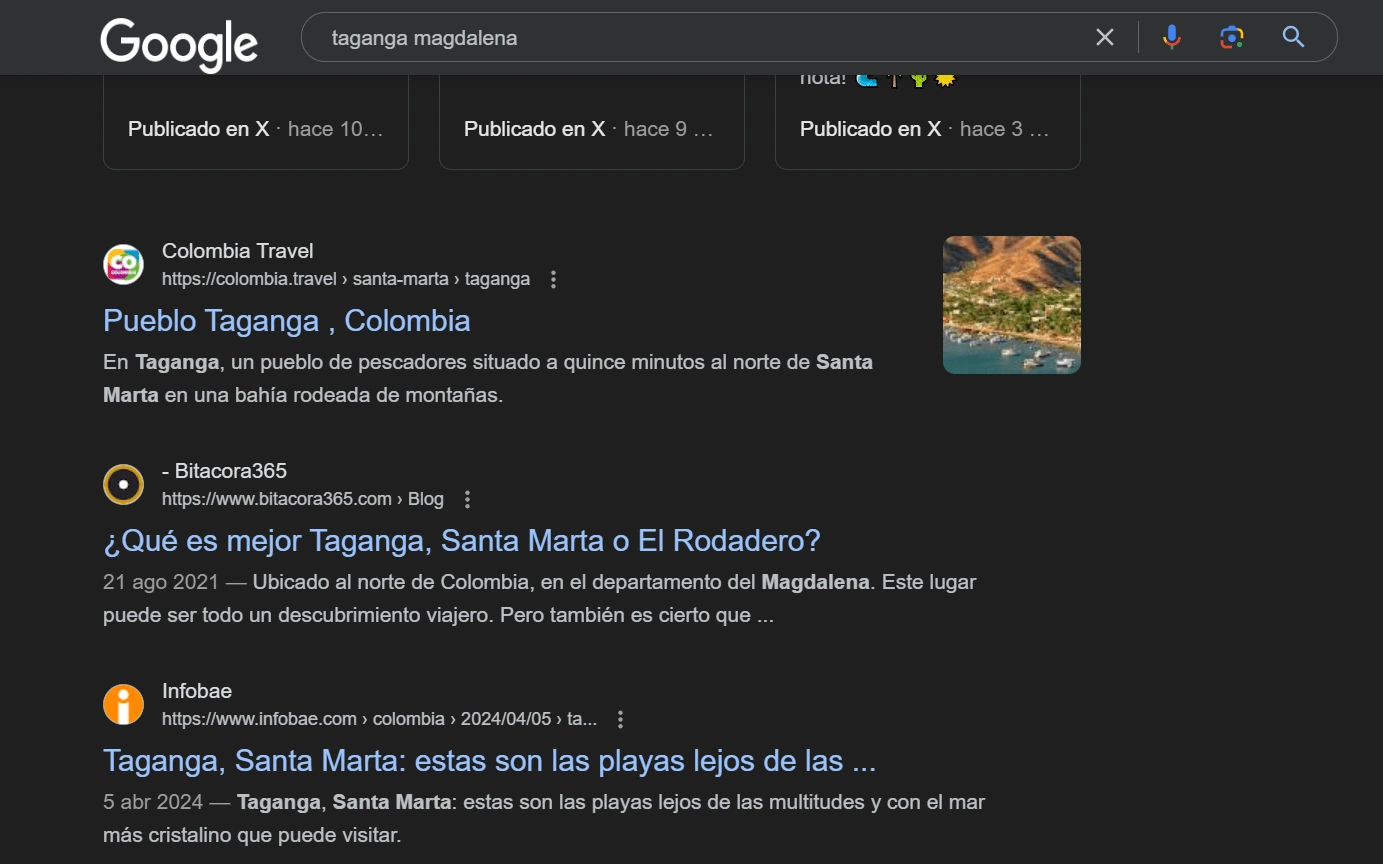This screenshot has width=1383, height=864.
Task: Start voice search with the microphone icon
Action: tap(1172, 38)
